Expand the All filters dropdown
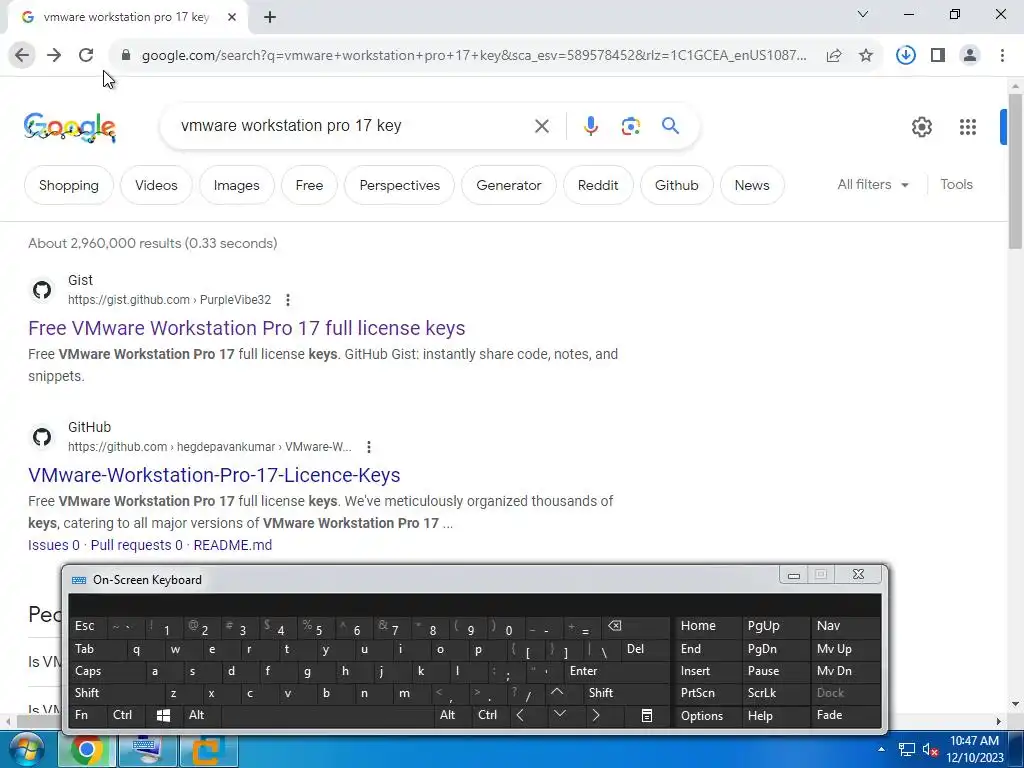 click(x=873, y=185)
